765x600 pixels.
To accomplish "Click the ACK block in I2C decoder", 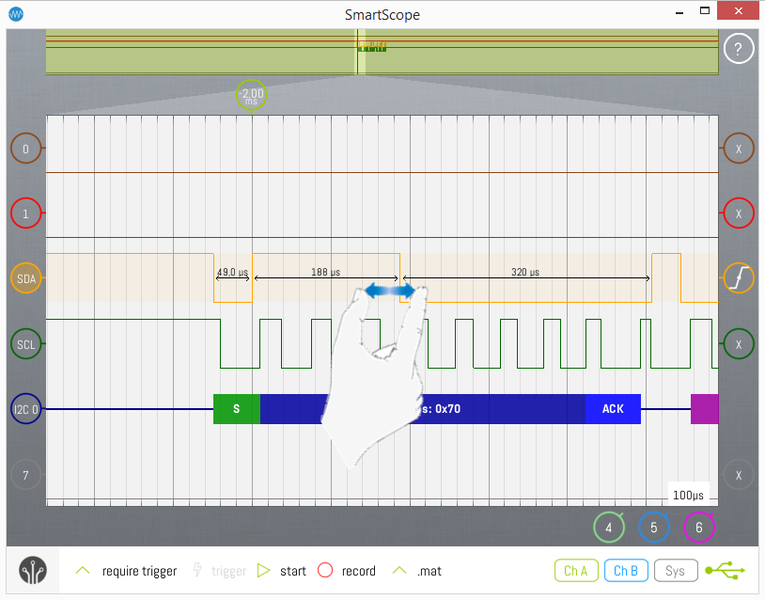I will click(x=612, y=409).
